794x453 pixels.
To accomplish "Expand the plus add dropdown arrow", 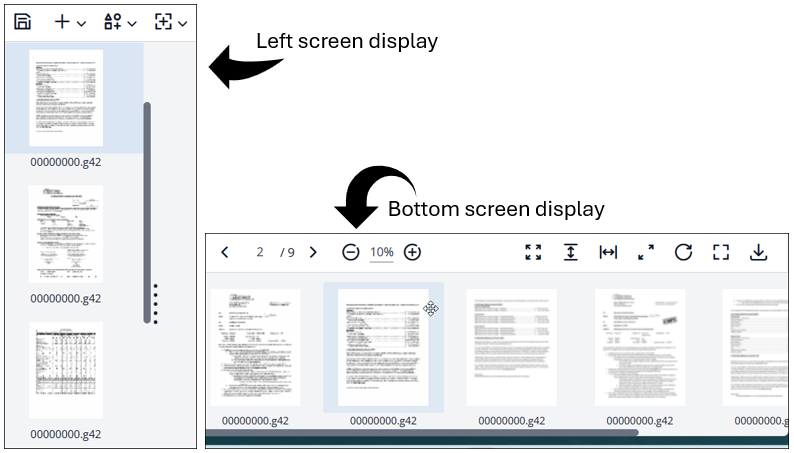I will tap(81, 23).
